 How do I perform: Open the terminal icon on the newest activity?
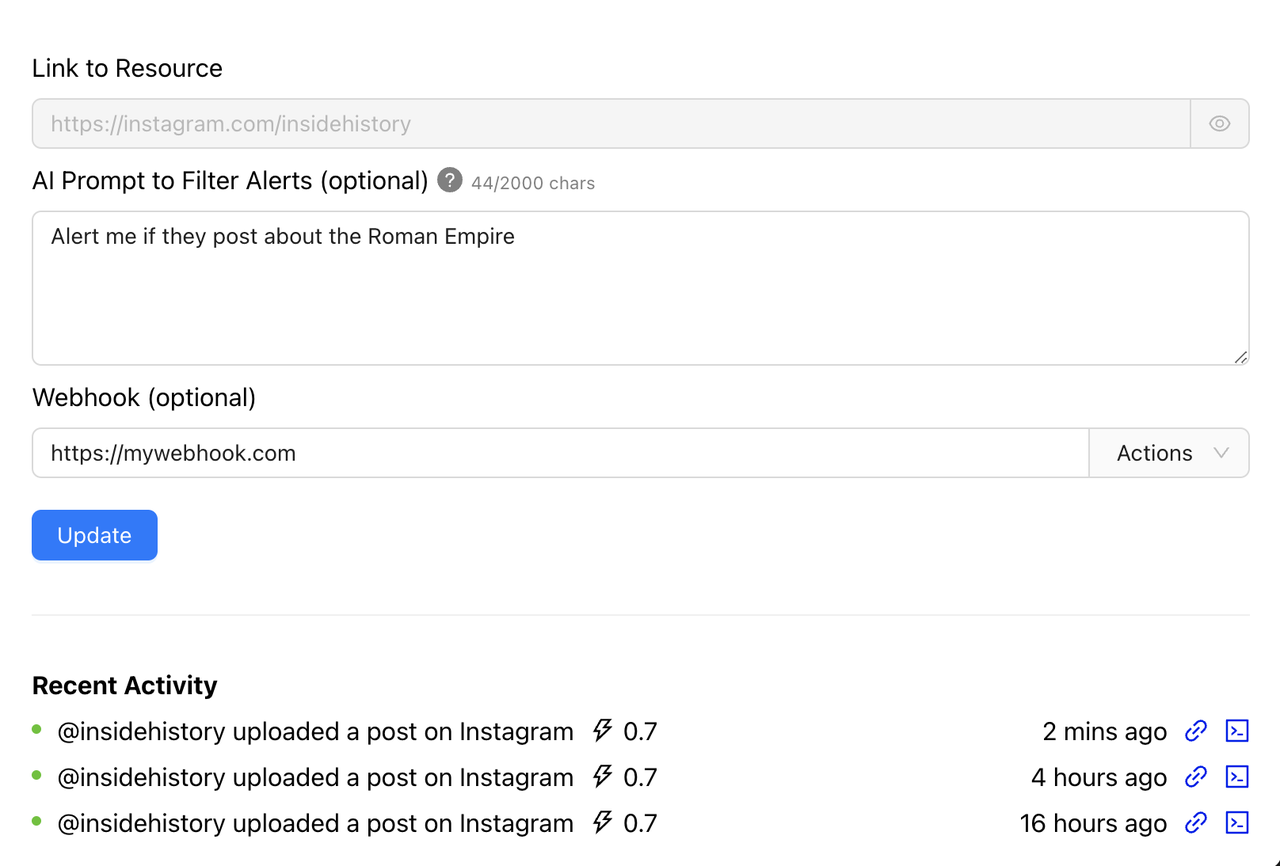tap(1238, 731)
